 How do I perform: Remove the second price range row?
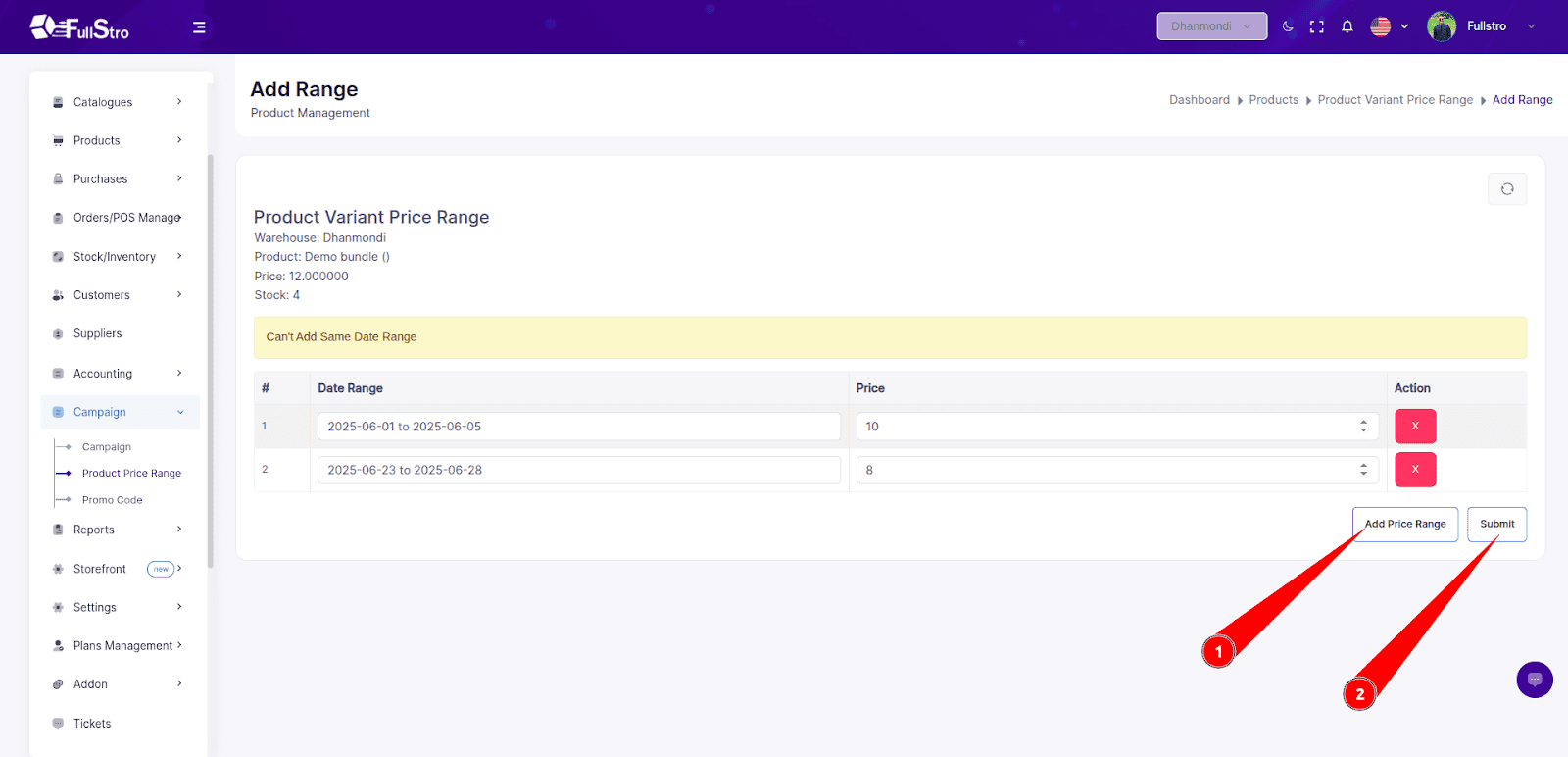click(x=1415, y=470)
